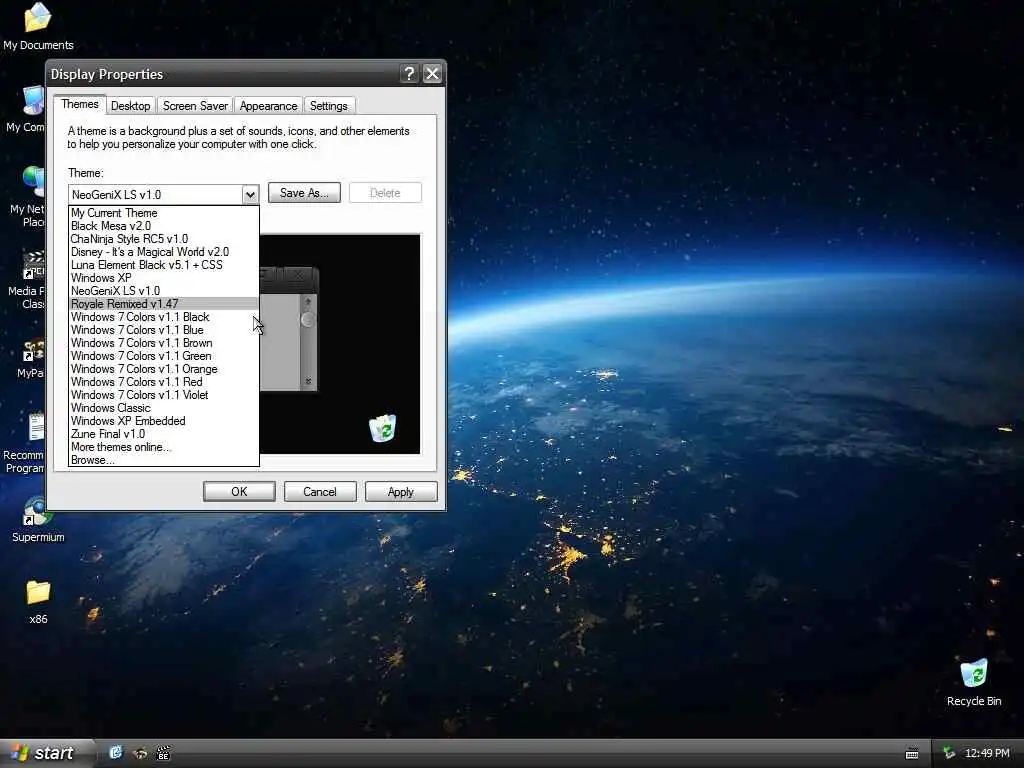
Task: Click Browse... in theme list
Action: [x=164, y=460]
